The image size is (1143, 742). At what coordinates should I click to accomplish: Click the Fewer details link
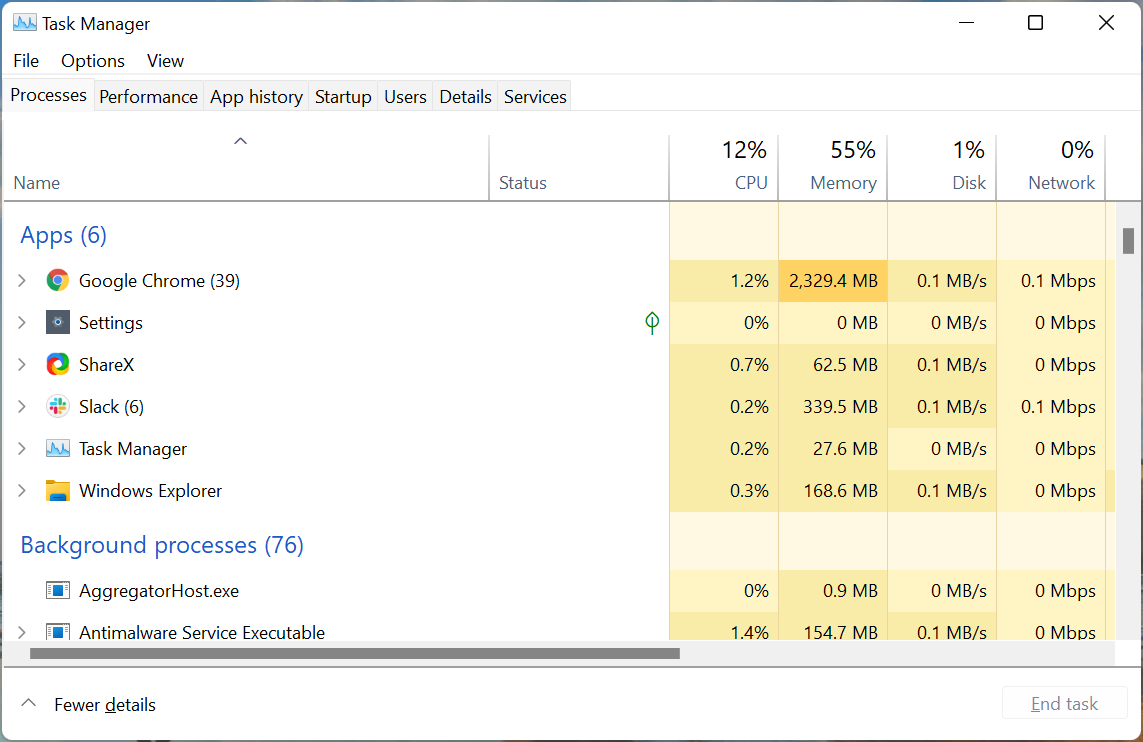tap(105, 704)
